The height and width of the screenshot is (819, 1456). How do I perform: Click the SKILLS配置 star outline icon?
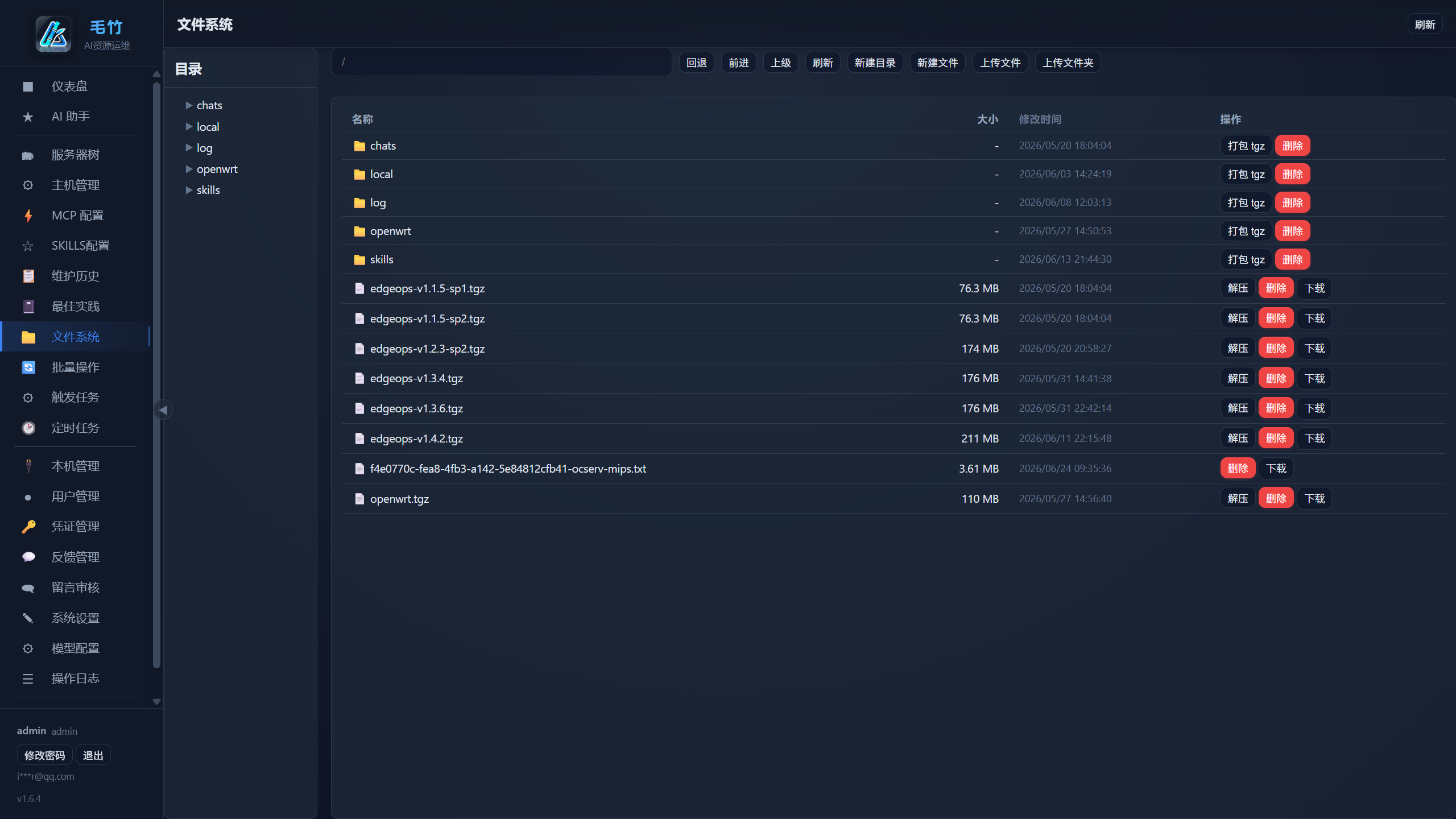pyautogui.click(x=28, y=246)
